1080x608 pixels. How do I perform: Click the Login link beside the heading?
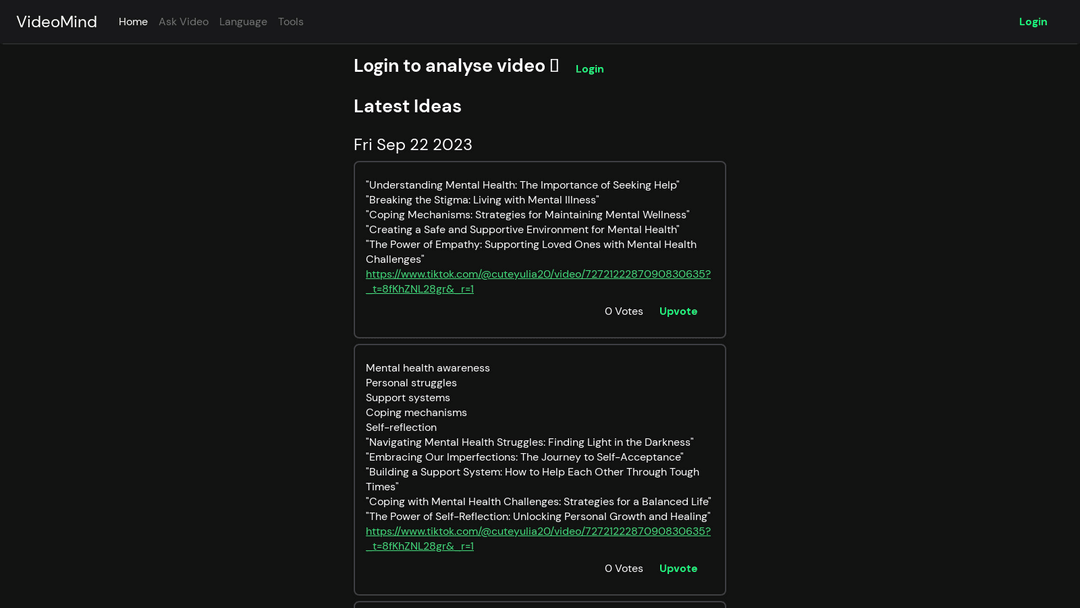tap(589, 69)
